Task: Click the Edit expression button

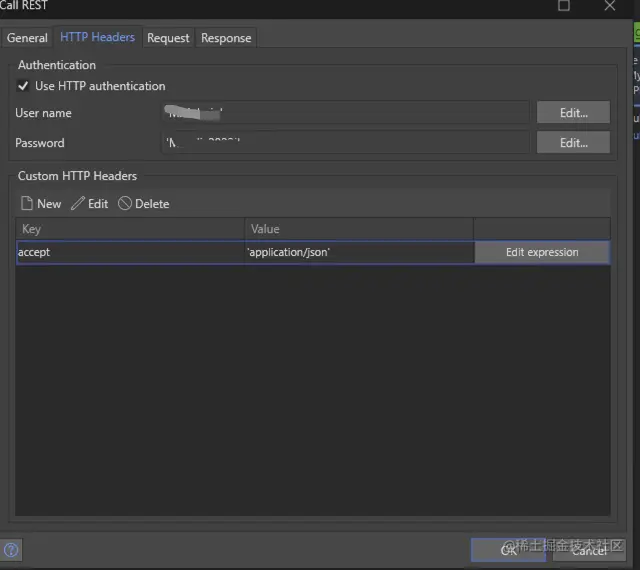Action: [x=542, y=252]
